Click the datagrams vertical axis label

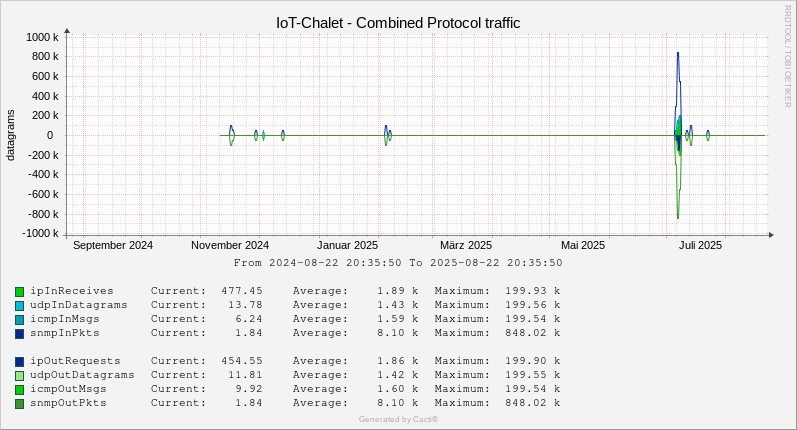[10, 135]
